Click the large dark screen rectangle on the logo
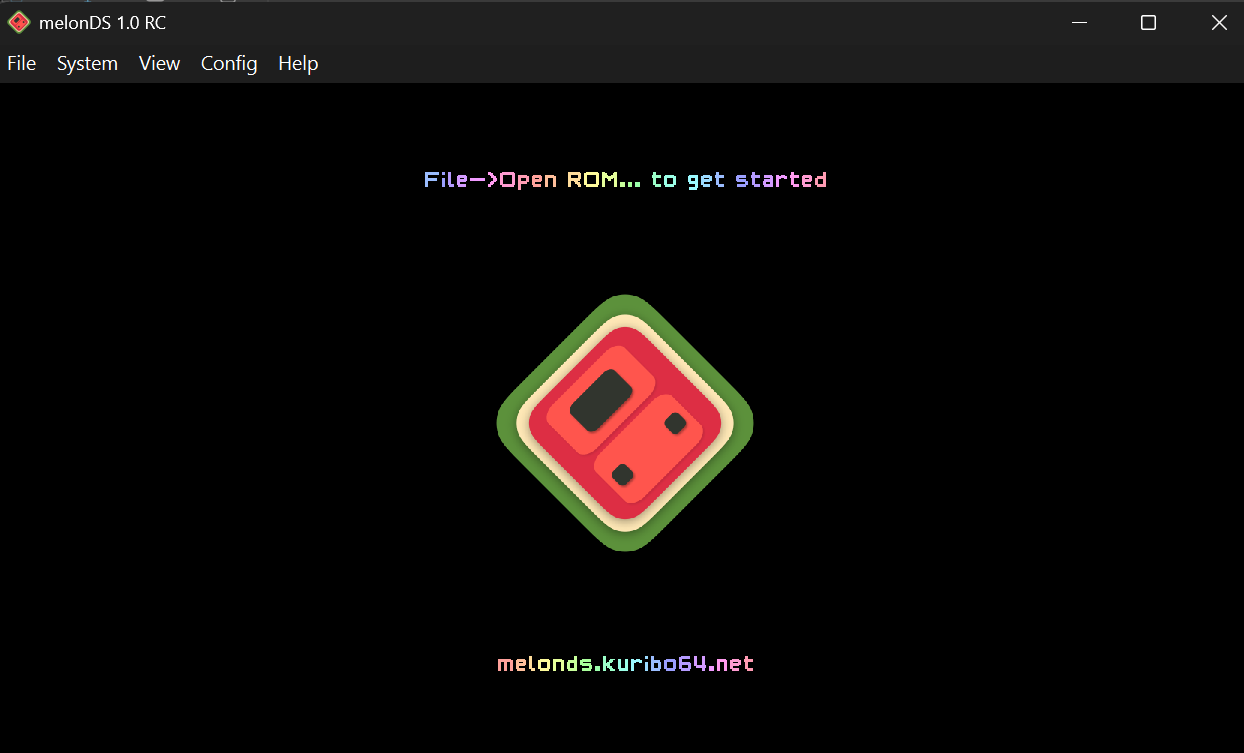 click(601, 400)
